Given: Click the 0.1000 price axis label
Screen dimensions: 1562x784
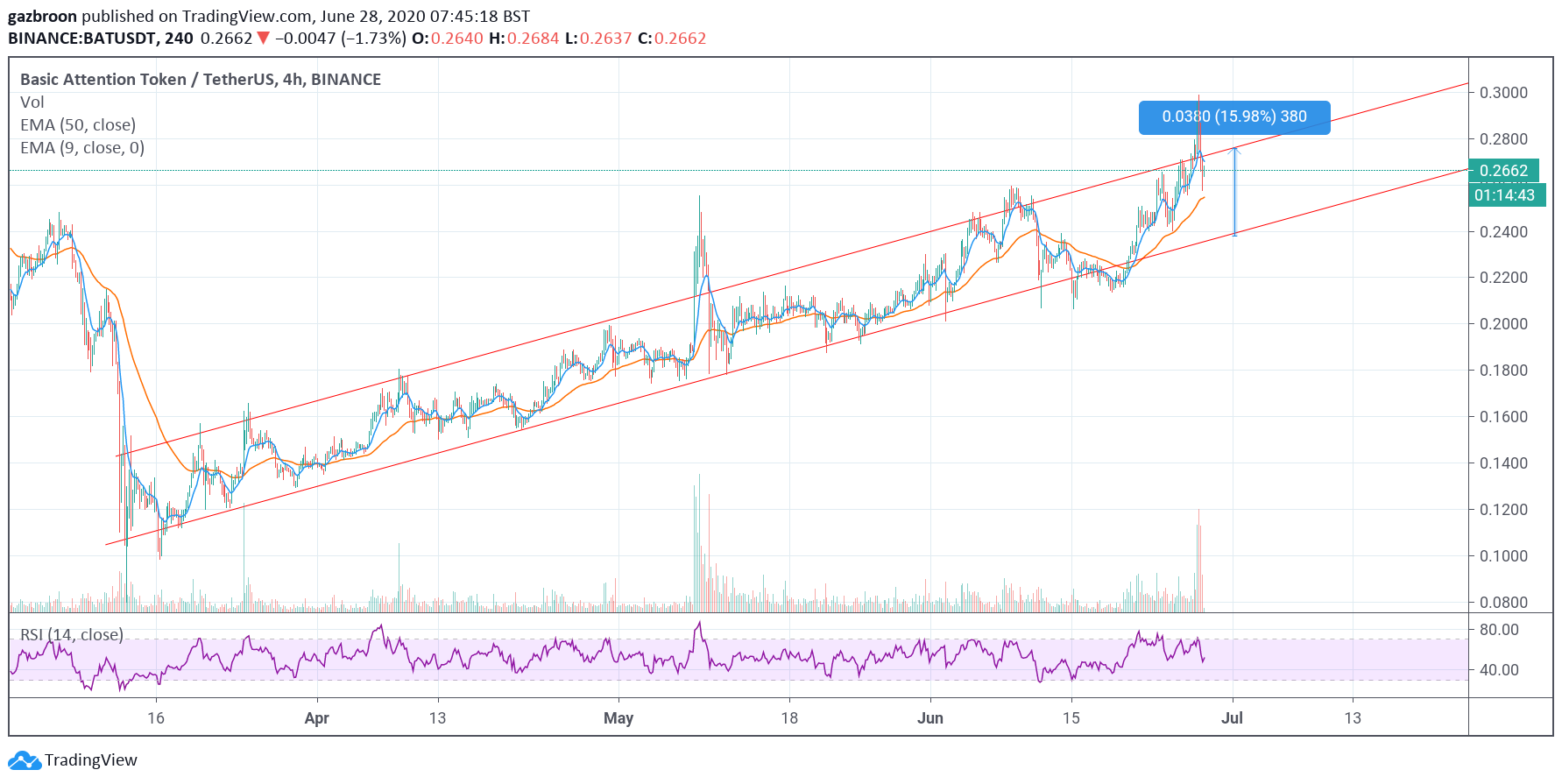Looking at the screenshot, I should pos(1503,556).
